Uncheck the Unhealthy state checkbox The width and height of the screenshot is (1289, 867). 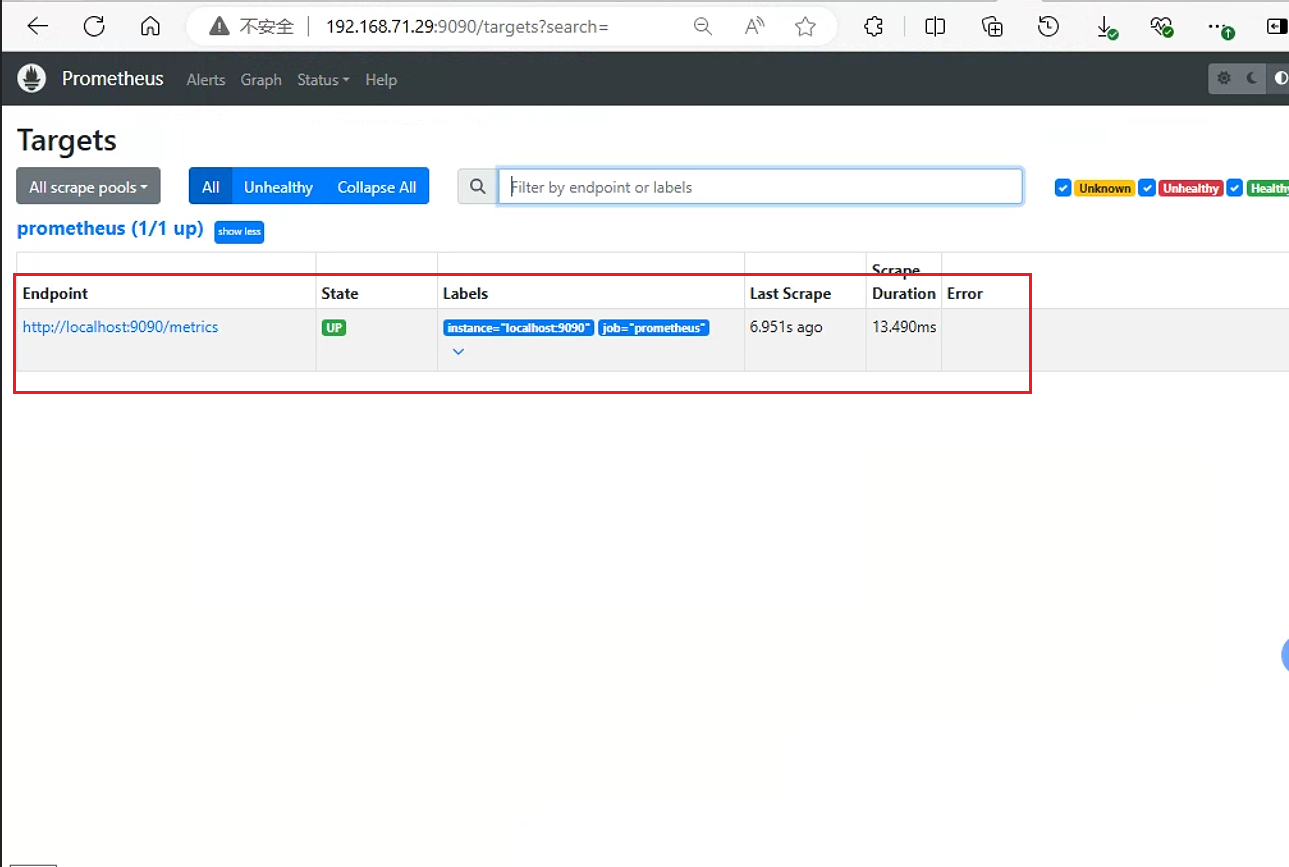click(1148, 188)
